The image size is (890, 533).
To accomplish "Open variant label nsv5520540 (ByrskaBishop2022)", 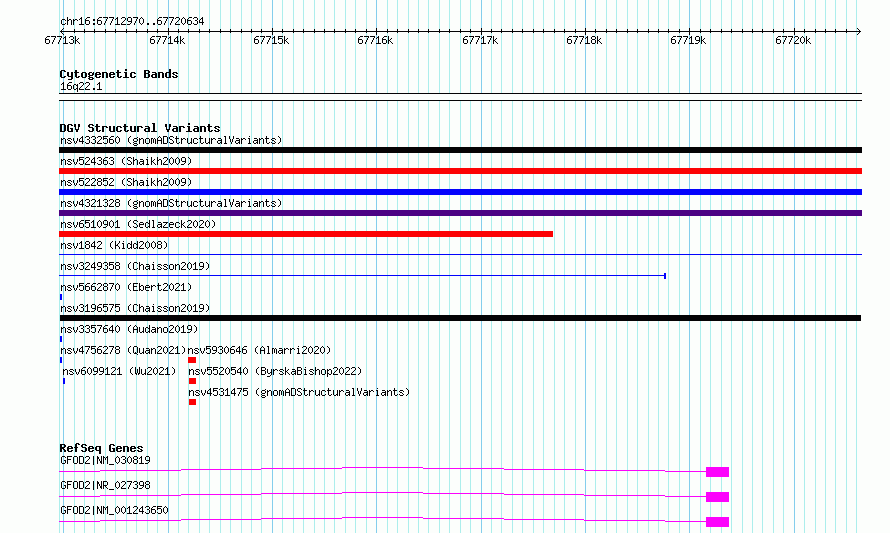I will 275,371.
